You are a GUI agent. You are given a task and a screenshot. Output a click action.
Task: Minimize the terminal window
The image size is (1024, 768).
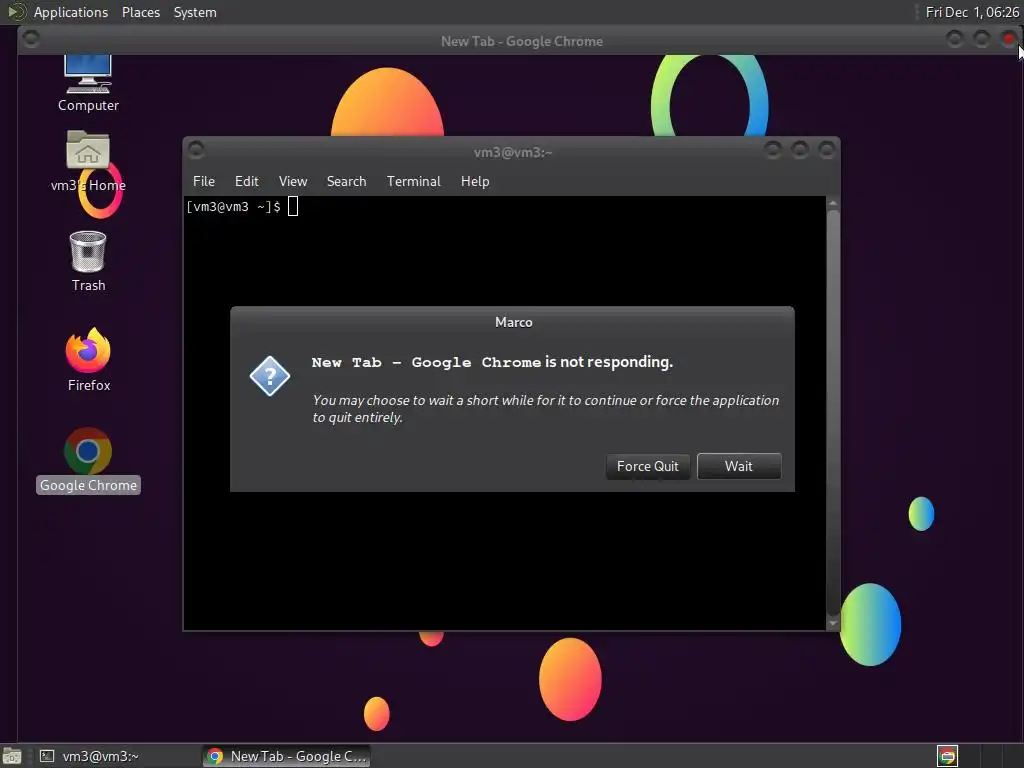point(773,150)
